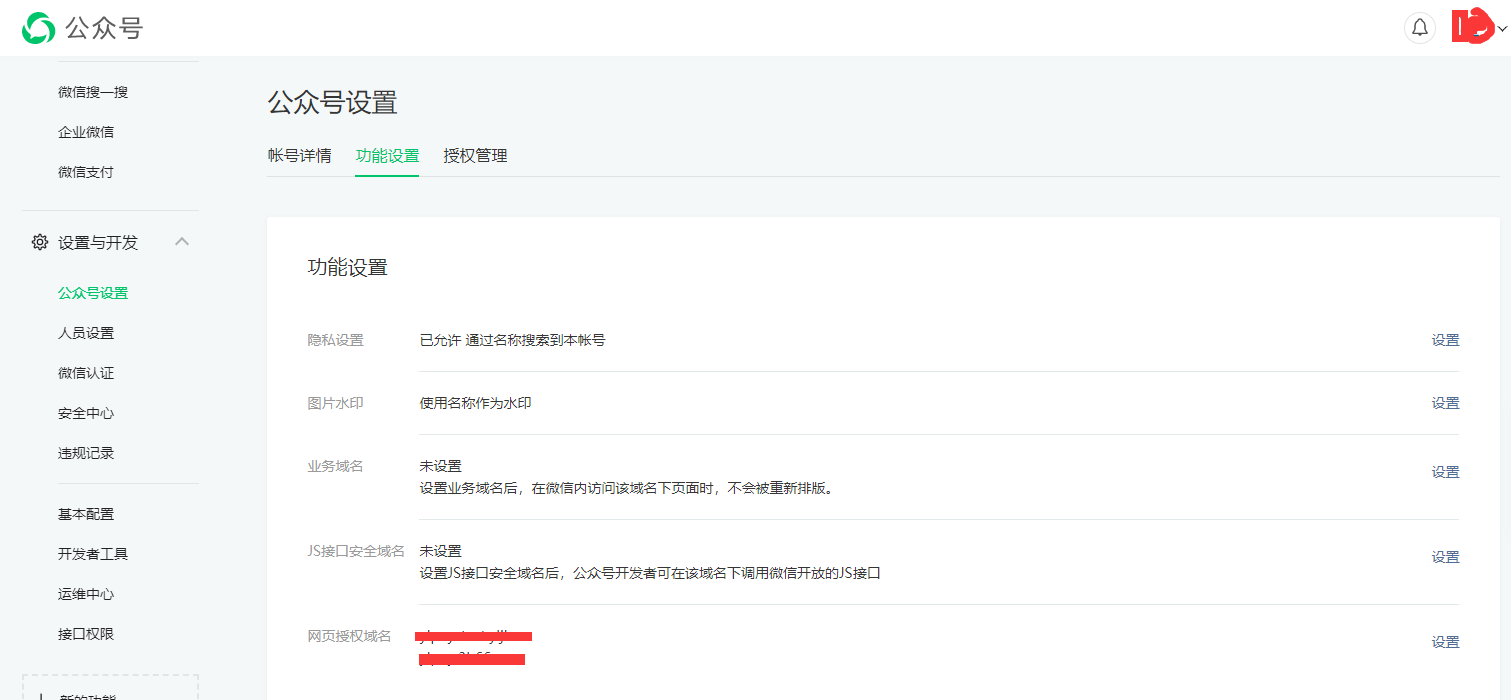Click 设置 link for 隐私设置
Image resolution: width=1511 pixels, height=700 pixels.
[1445, 340]
